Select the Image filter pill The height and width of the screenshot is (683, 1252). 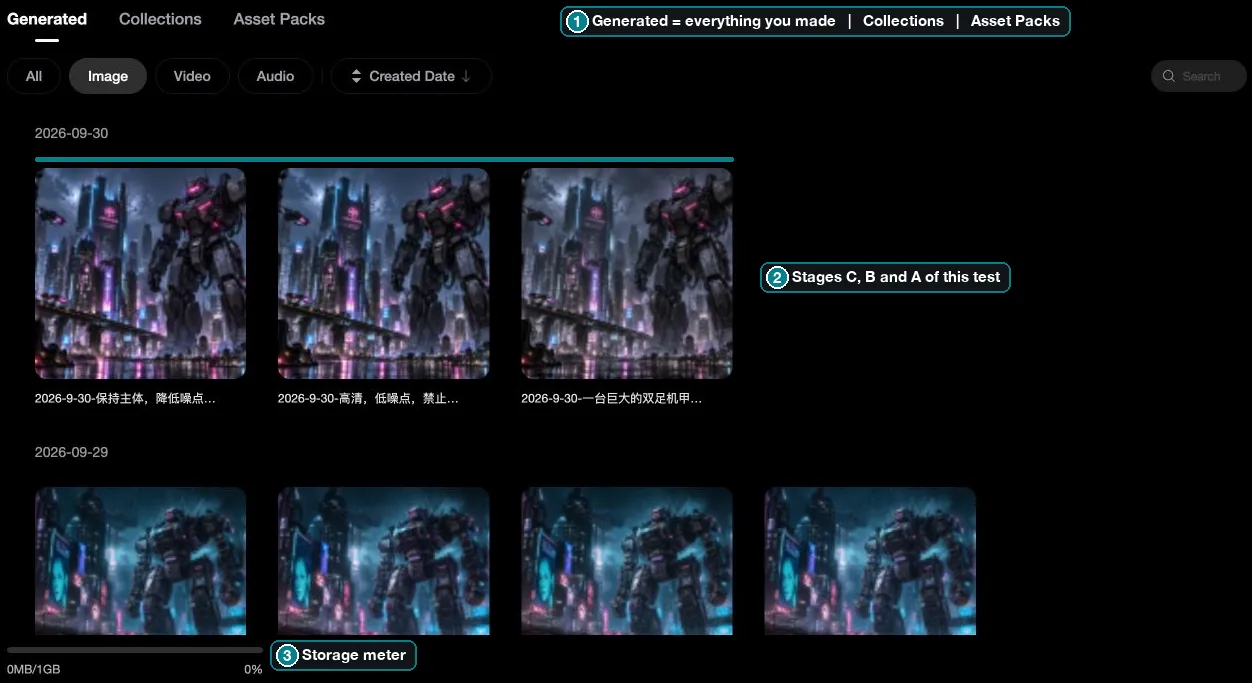tap(108, 76)
